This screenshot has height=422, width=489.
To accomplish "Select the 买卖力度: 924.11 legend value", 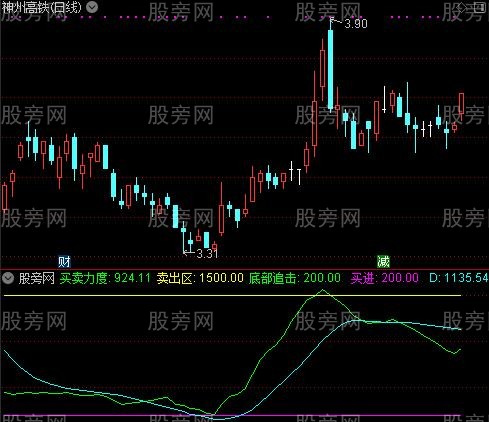I will [x=105, y=278].
